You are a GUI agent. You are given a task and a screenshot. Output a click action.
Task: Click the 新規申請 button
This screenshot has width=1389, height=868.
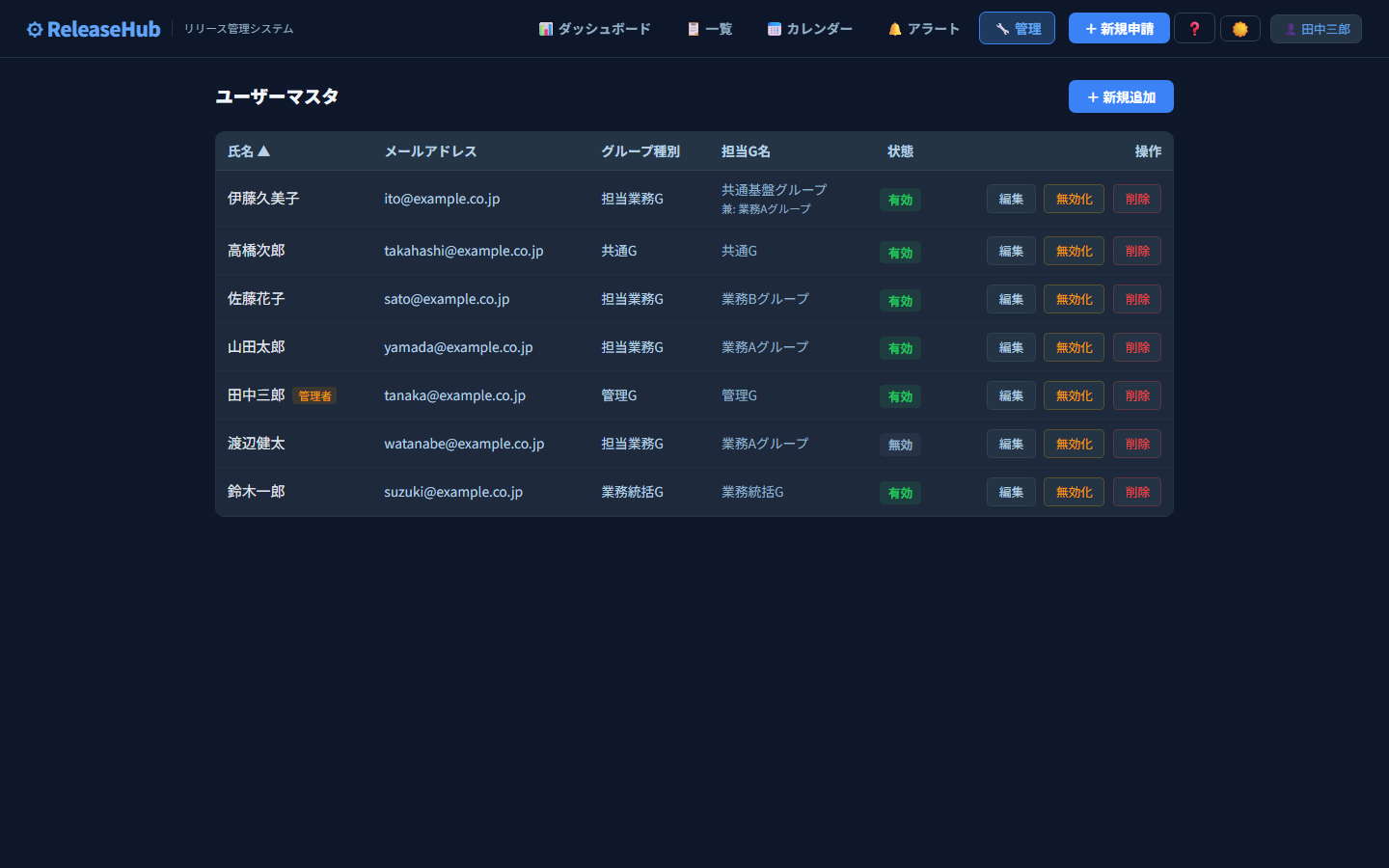tap(1119, 28)
